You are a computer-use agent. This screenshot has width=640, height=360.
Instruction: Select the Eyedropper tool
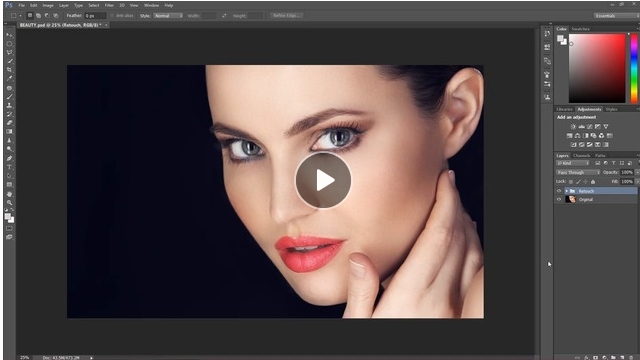tap(9, 78)
